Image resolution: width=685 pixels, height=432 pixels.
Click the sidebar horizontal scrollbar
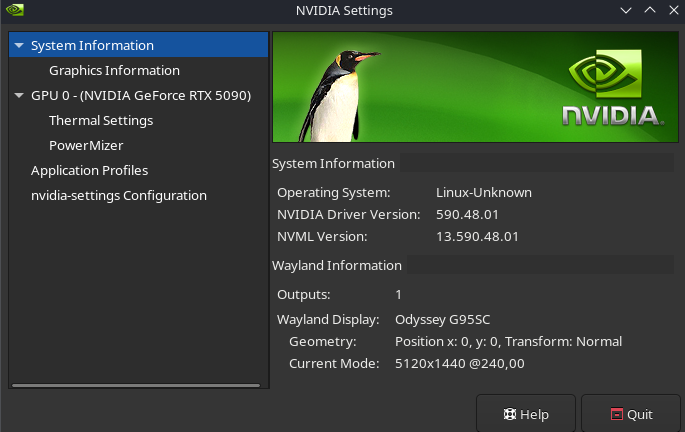click(x=136, y=385)
